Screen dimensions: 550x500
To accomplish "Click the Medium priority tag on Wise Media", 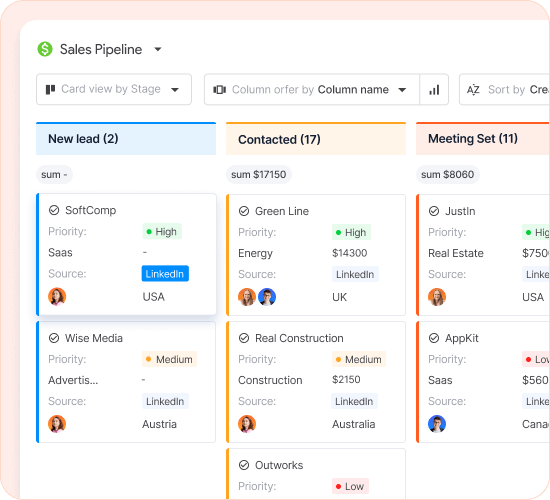I will tap(169, 359).
